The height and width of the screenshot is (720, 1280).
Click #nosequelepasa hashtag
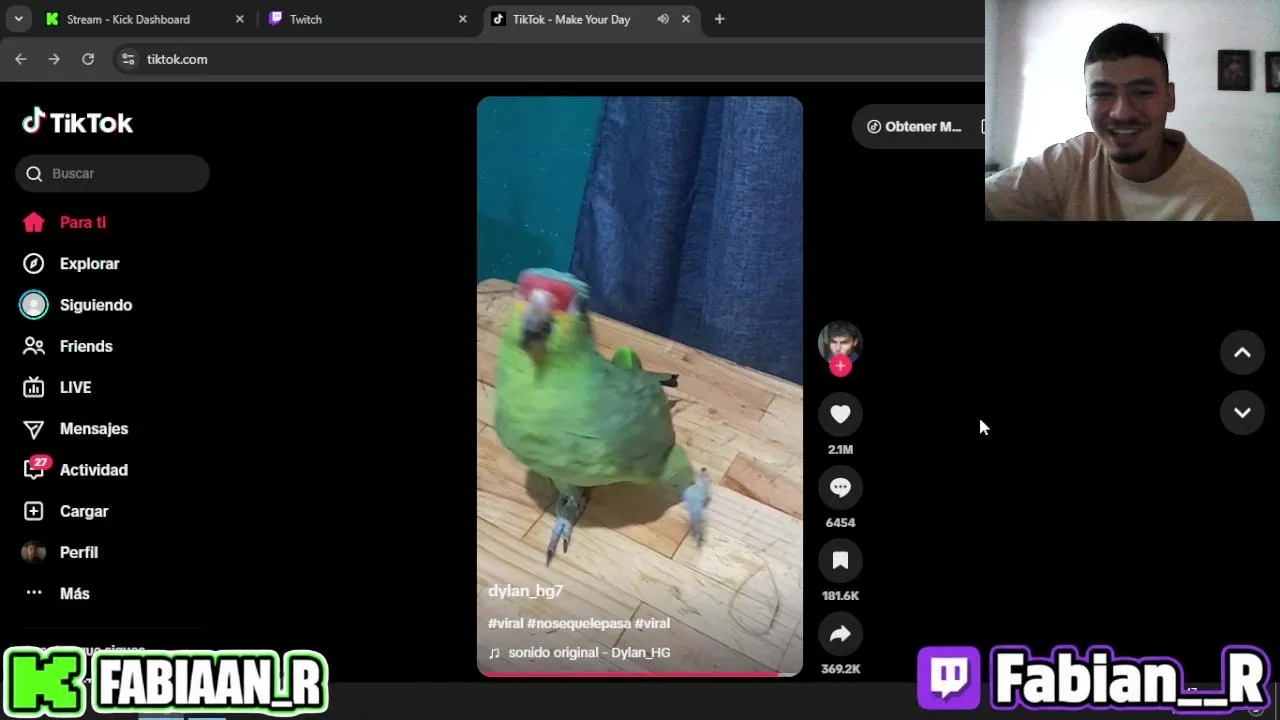[x=579, y=623]
